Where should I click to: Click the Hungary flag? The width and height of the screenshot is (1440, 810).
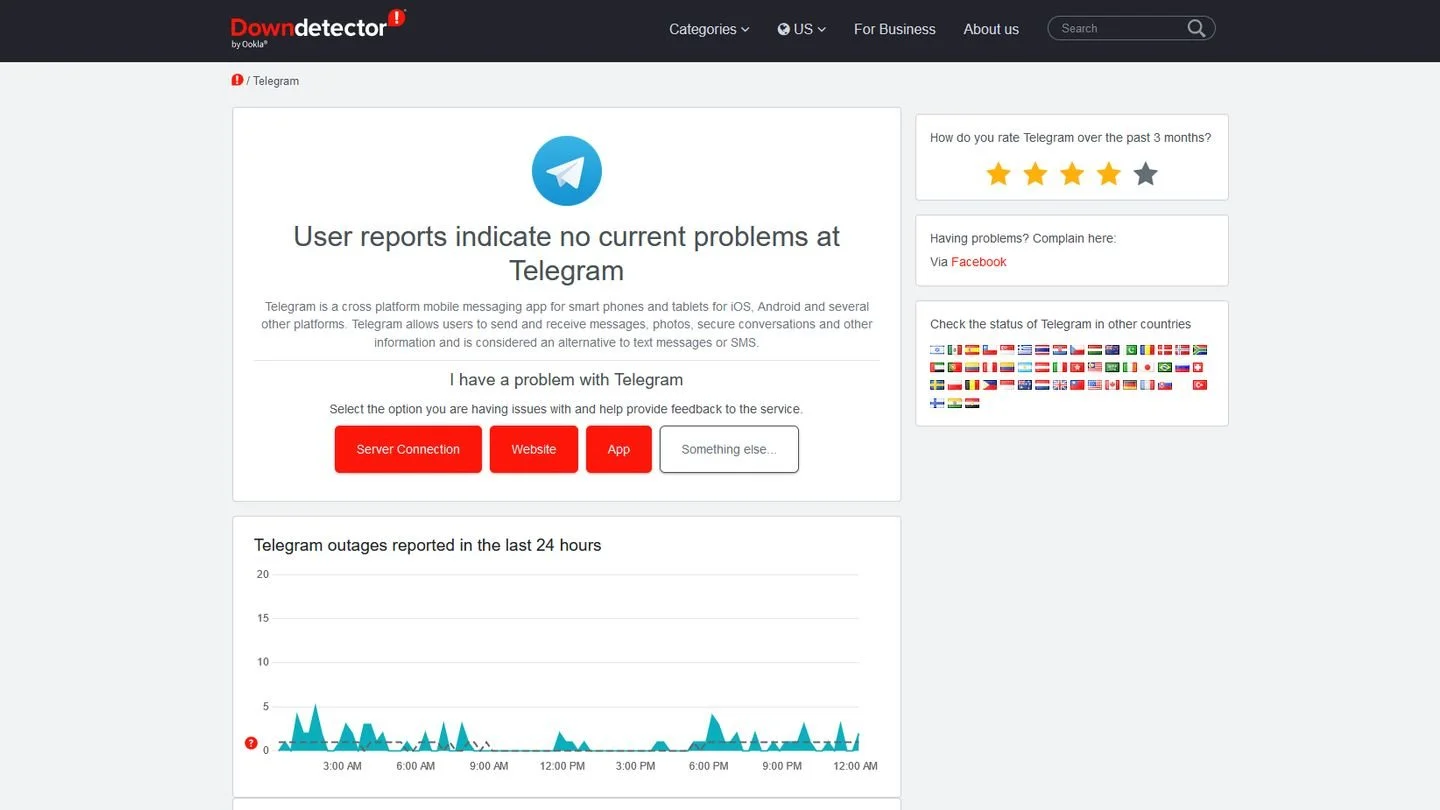[x=1095, y=350]
